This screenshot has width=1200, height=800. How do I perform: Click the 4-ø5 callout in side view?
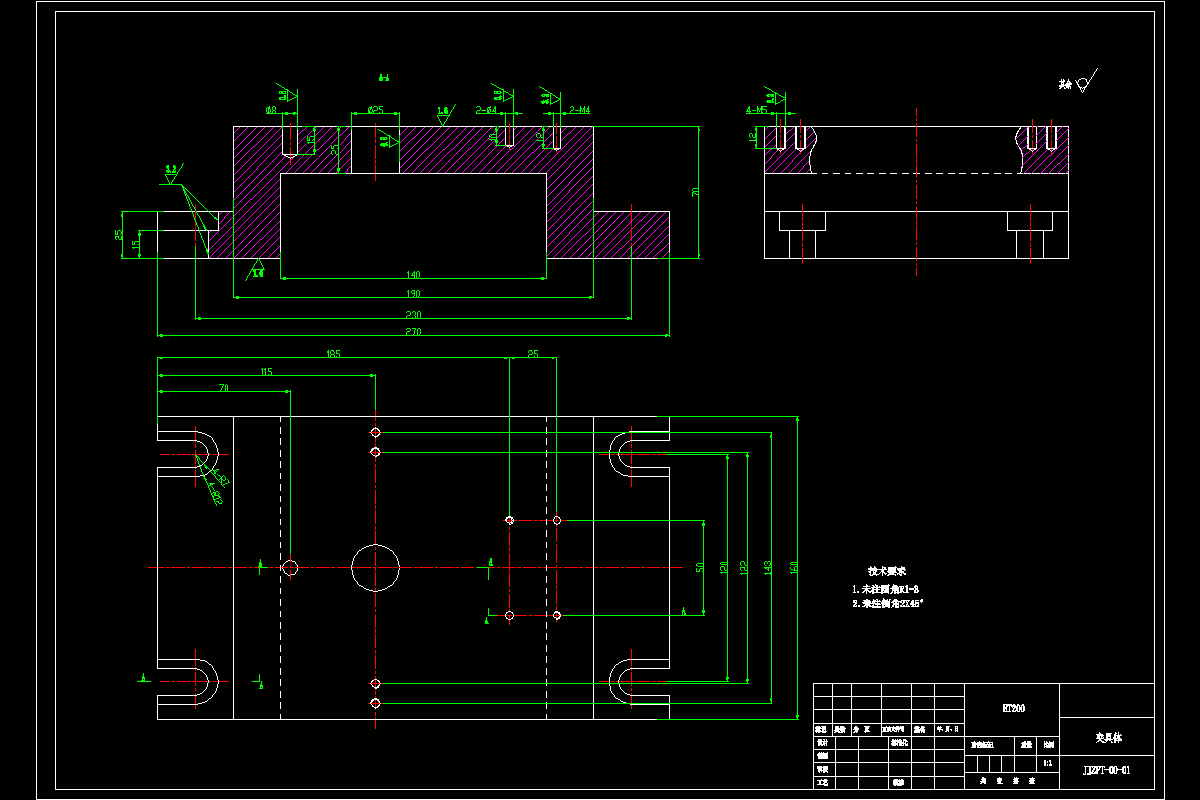tap(756, 109)
